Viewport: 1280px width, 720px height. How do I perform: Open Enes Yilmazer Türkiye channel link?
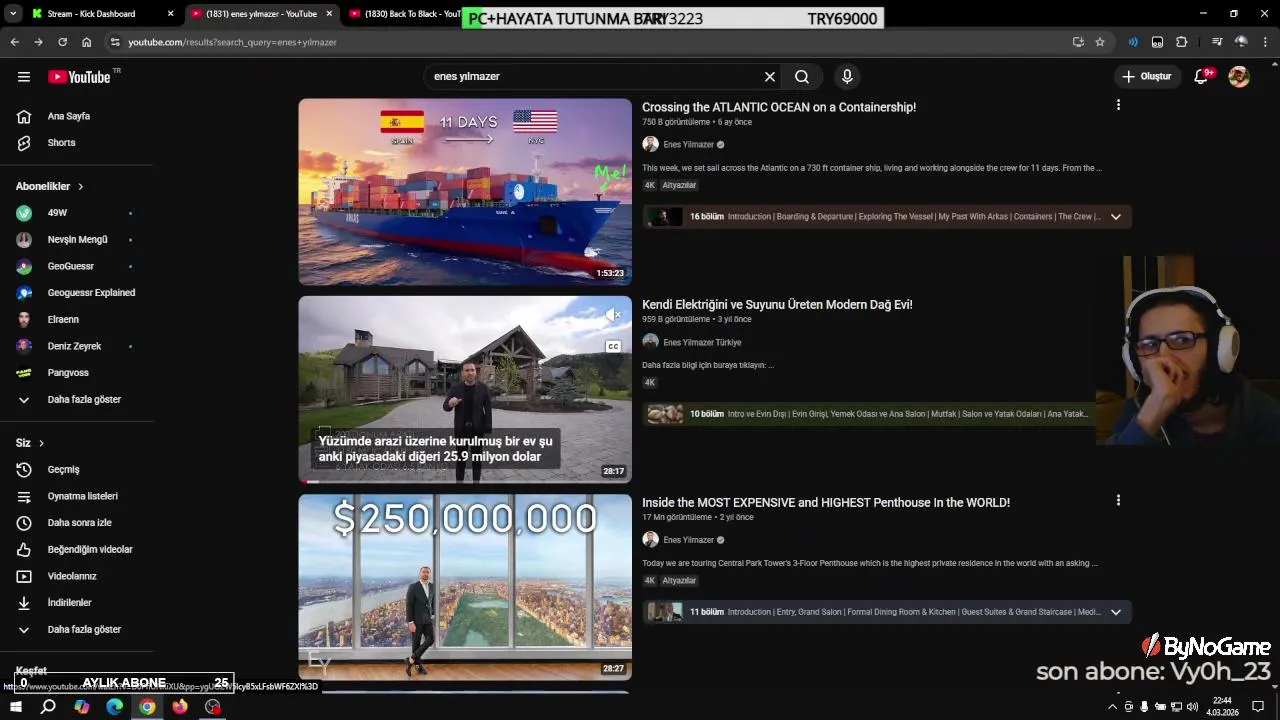(x=702, y=342)
